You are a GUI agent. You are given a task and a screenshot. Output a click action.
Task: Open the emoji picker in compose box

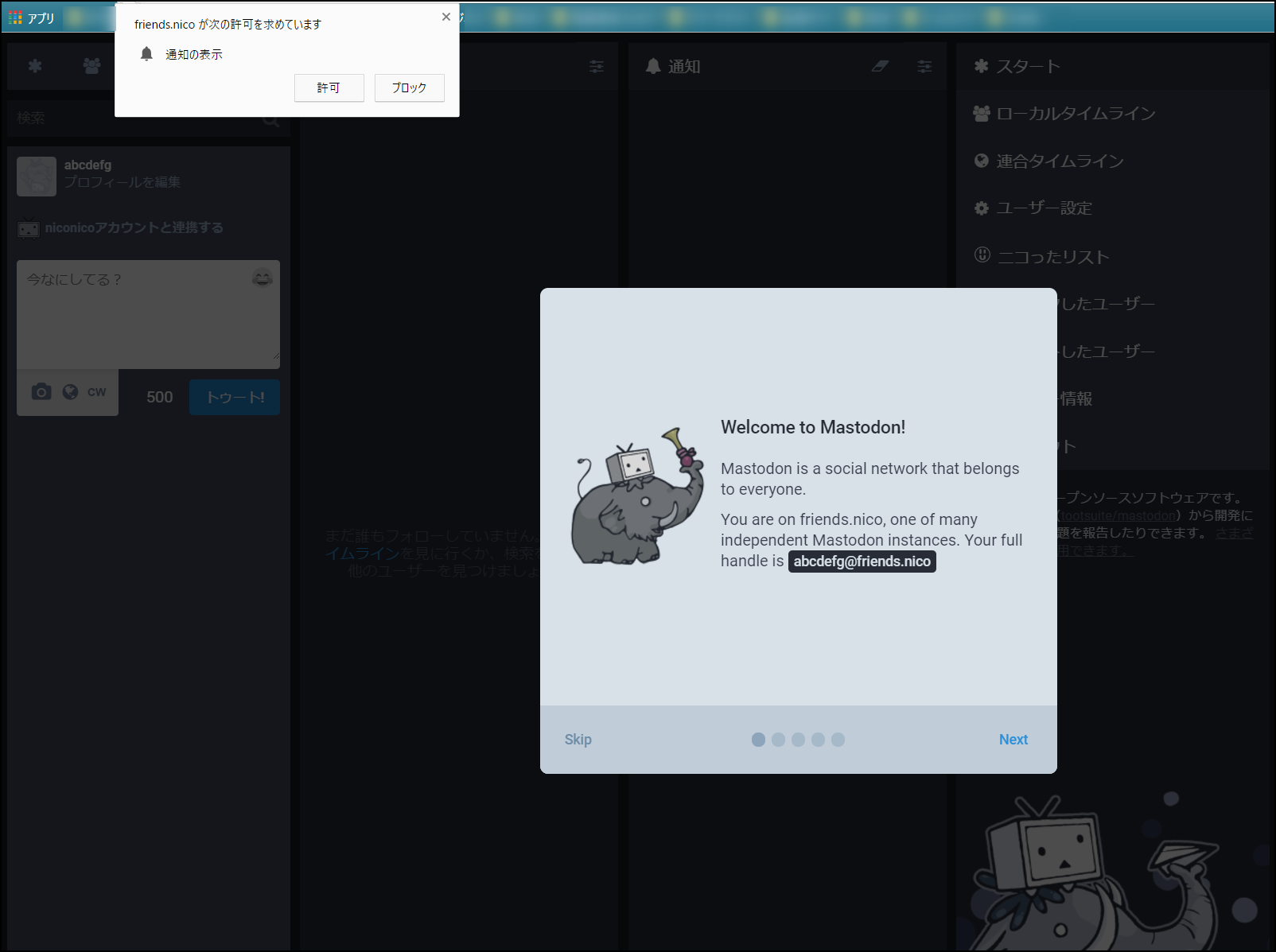[262, 278]
